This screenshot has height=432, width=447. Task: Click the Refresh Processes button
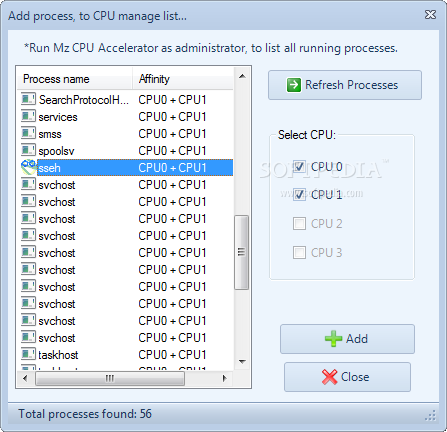(345, 85)
